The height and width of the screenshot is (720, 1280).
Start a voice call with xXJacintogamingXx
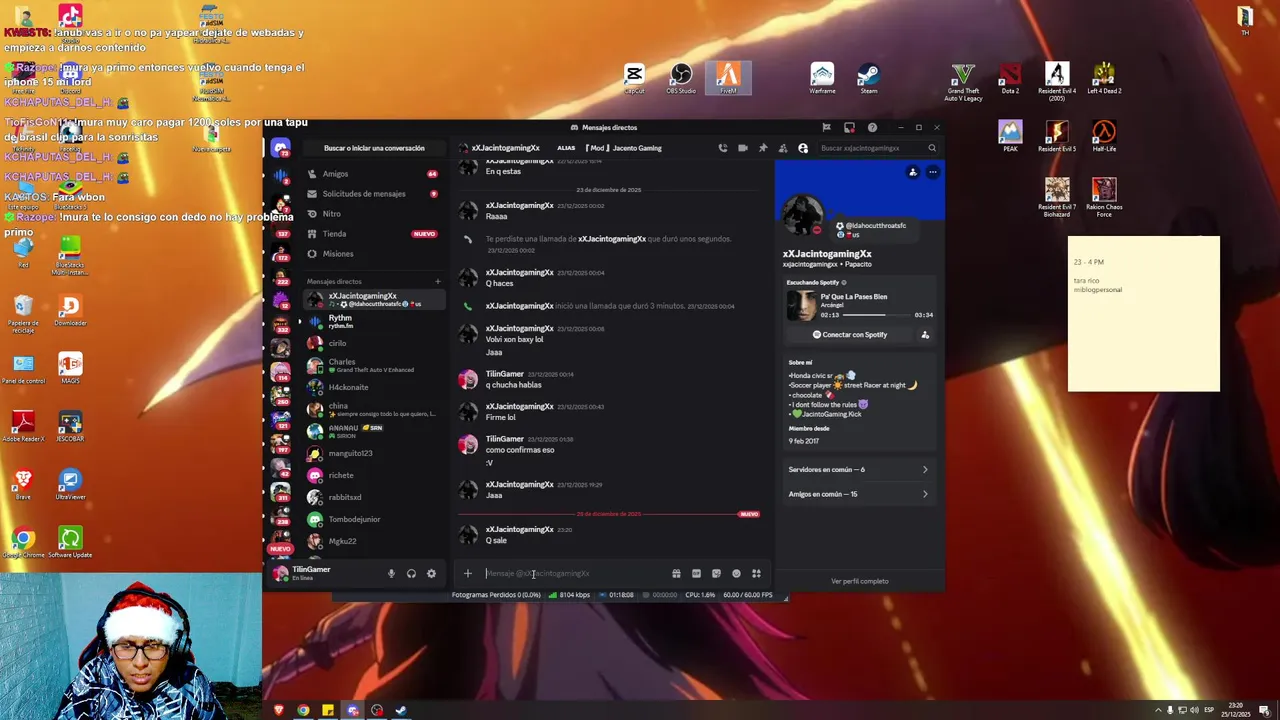click(x=723, y=148)
